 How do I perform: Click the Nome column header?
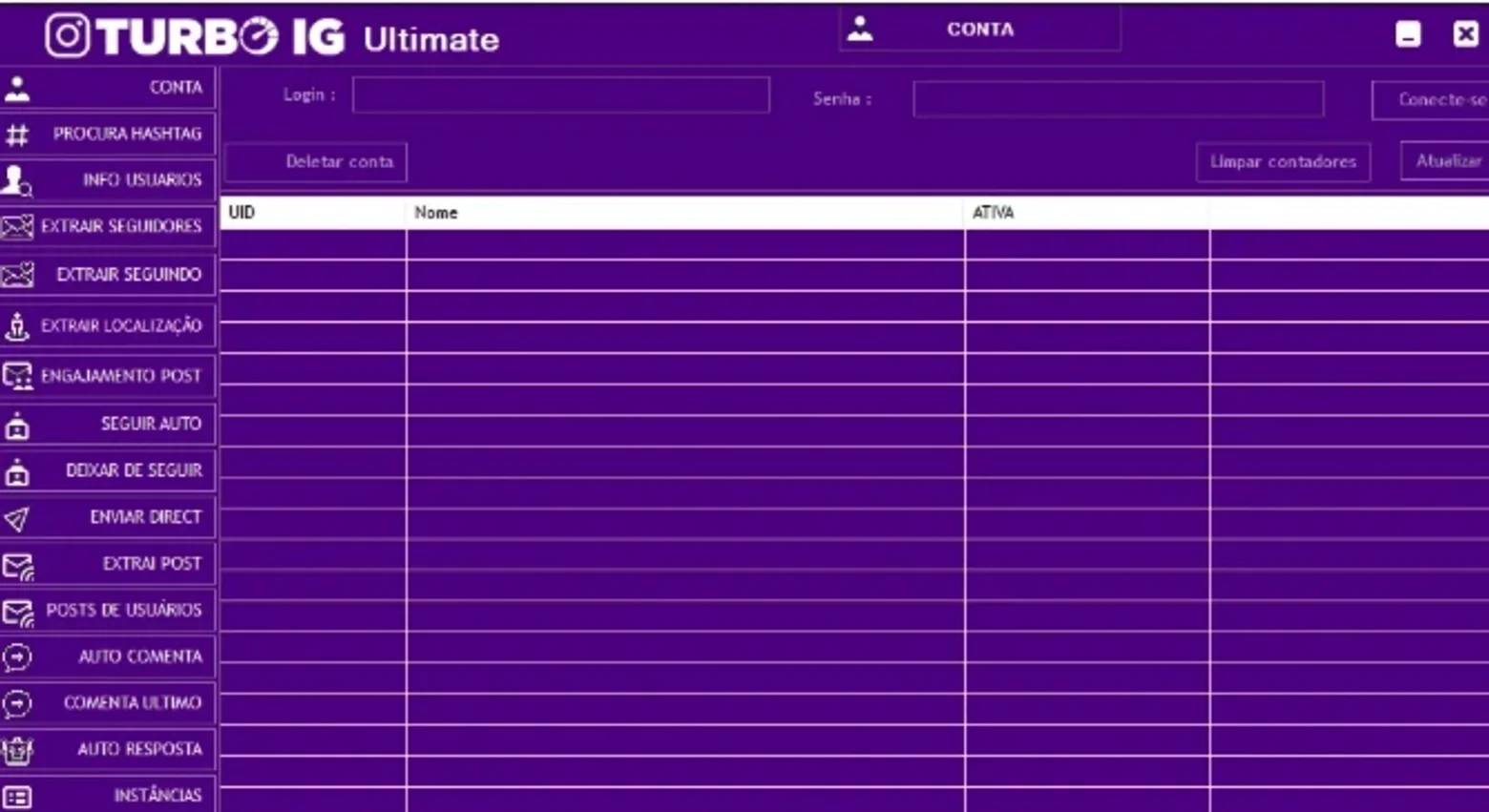pyautogui.click(x=685, y=213)
